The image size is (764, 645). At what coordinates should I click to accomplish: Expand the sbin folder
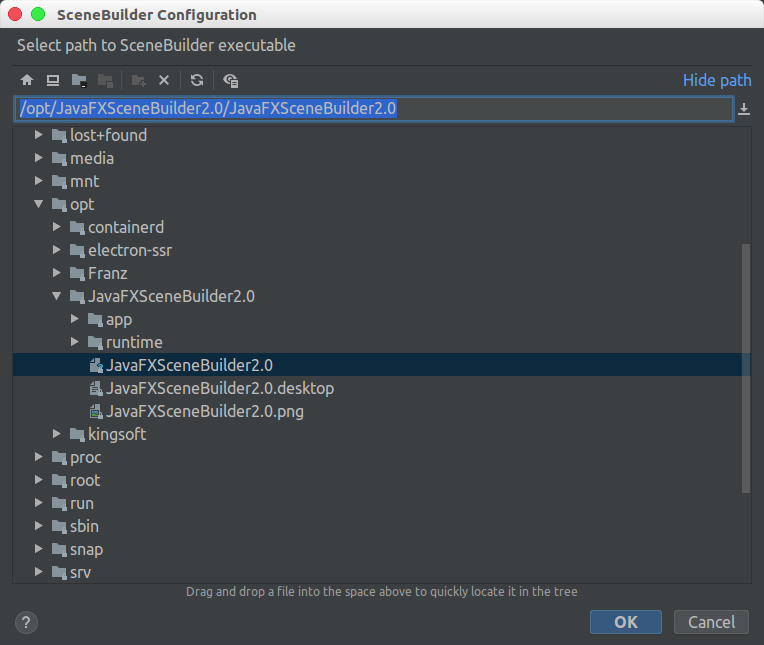[38, 526]
